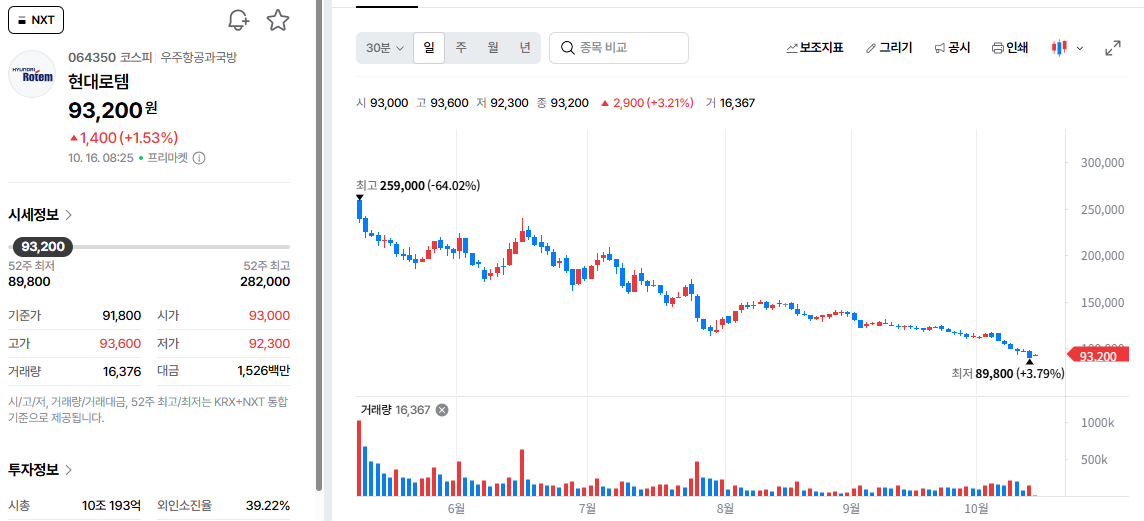Viewport: 1144px width, 521px height.
Task: Click the 시총 value 10조 193억
Action: 111,506
